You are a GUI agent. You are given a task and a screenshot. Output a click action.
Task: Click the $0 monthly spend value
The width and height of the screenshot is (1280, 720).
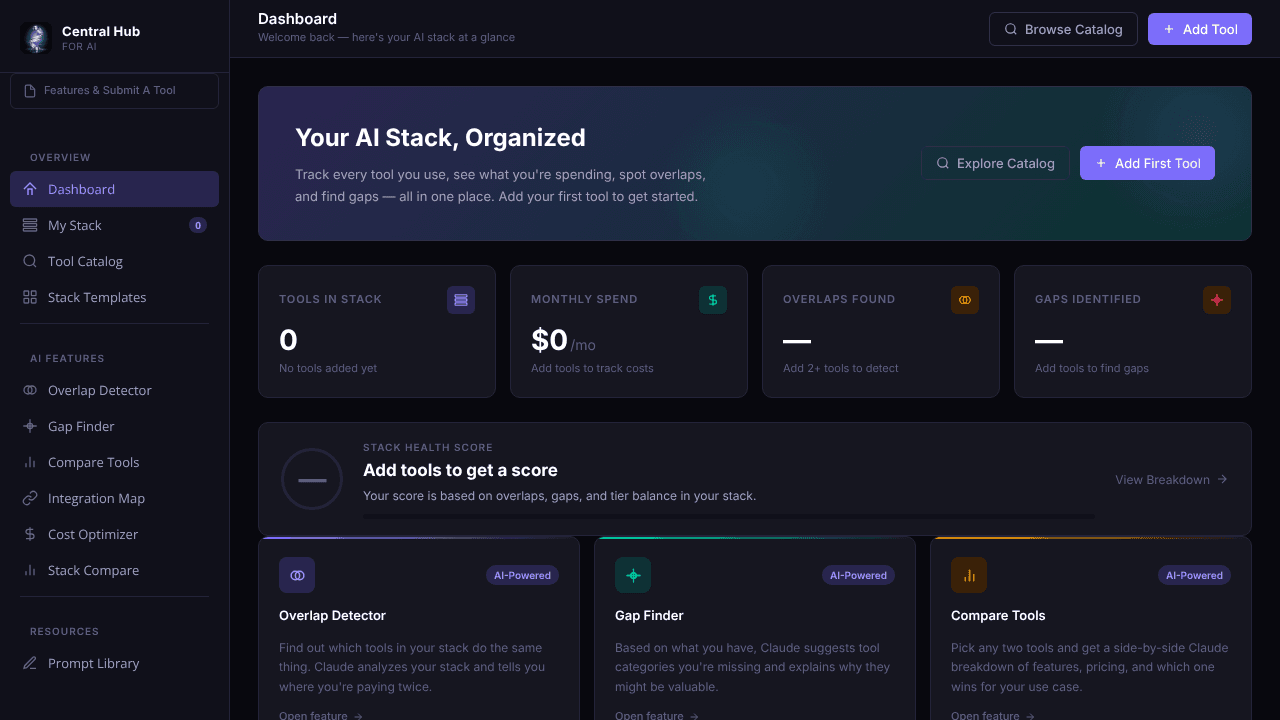[549, 340]
